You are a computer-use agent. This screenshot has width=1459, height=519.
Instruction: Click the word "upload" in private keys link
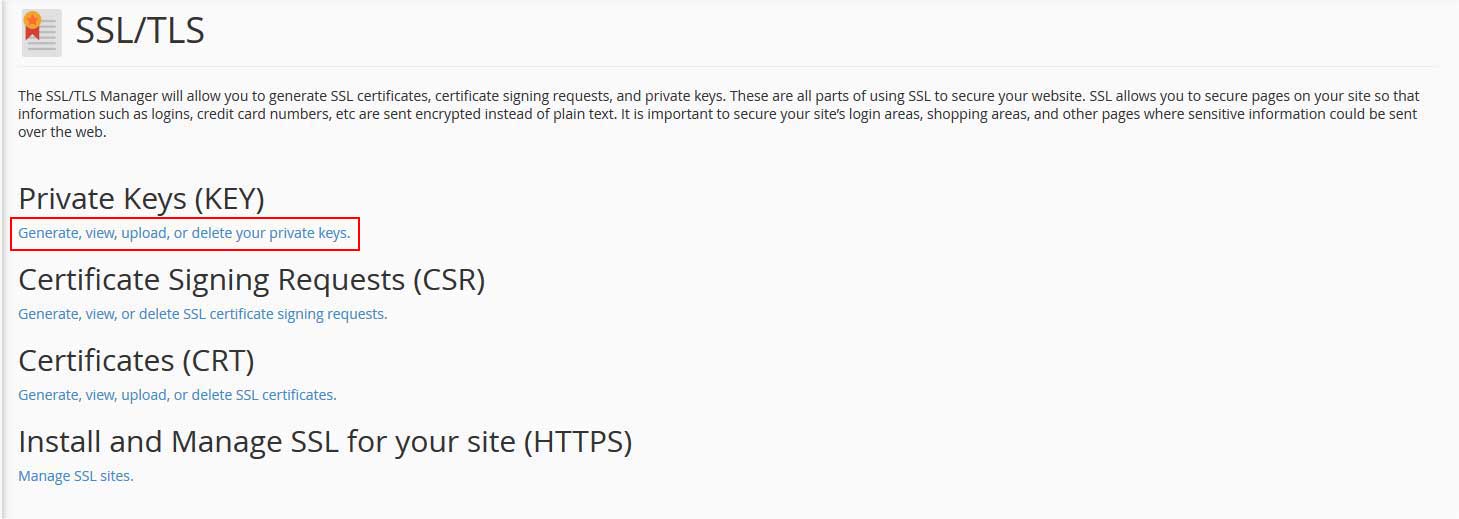point(144,233)
